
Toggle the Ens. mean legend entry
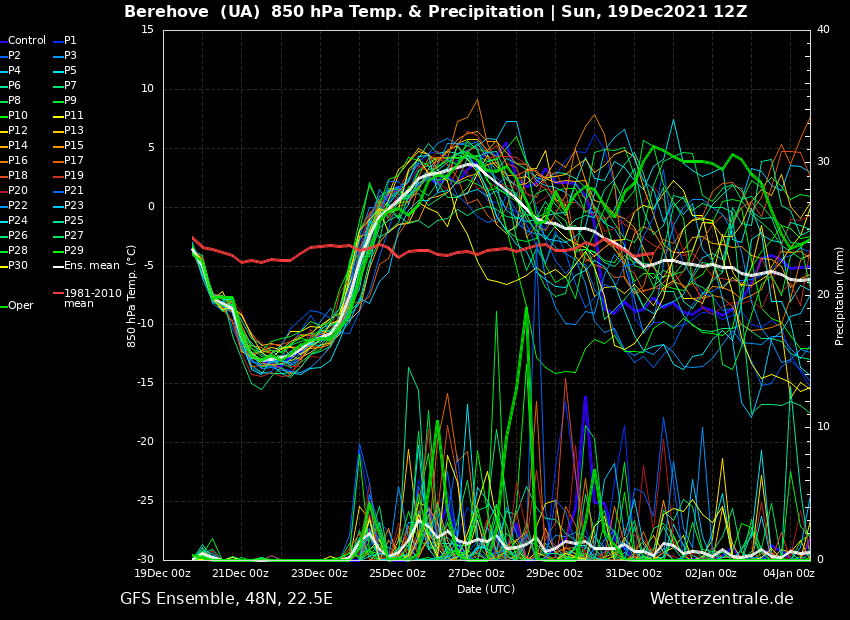[91, 266]
